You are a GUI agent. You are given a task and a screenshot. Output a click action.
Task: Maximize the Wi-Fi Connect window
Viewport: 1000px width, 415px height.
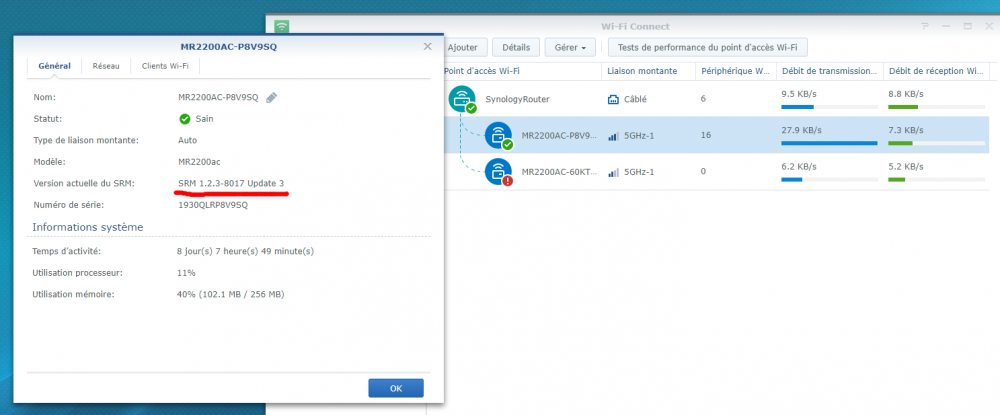967,26
